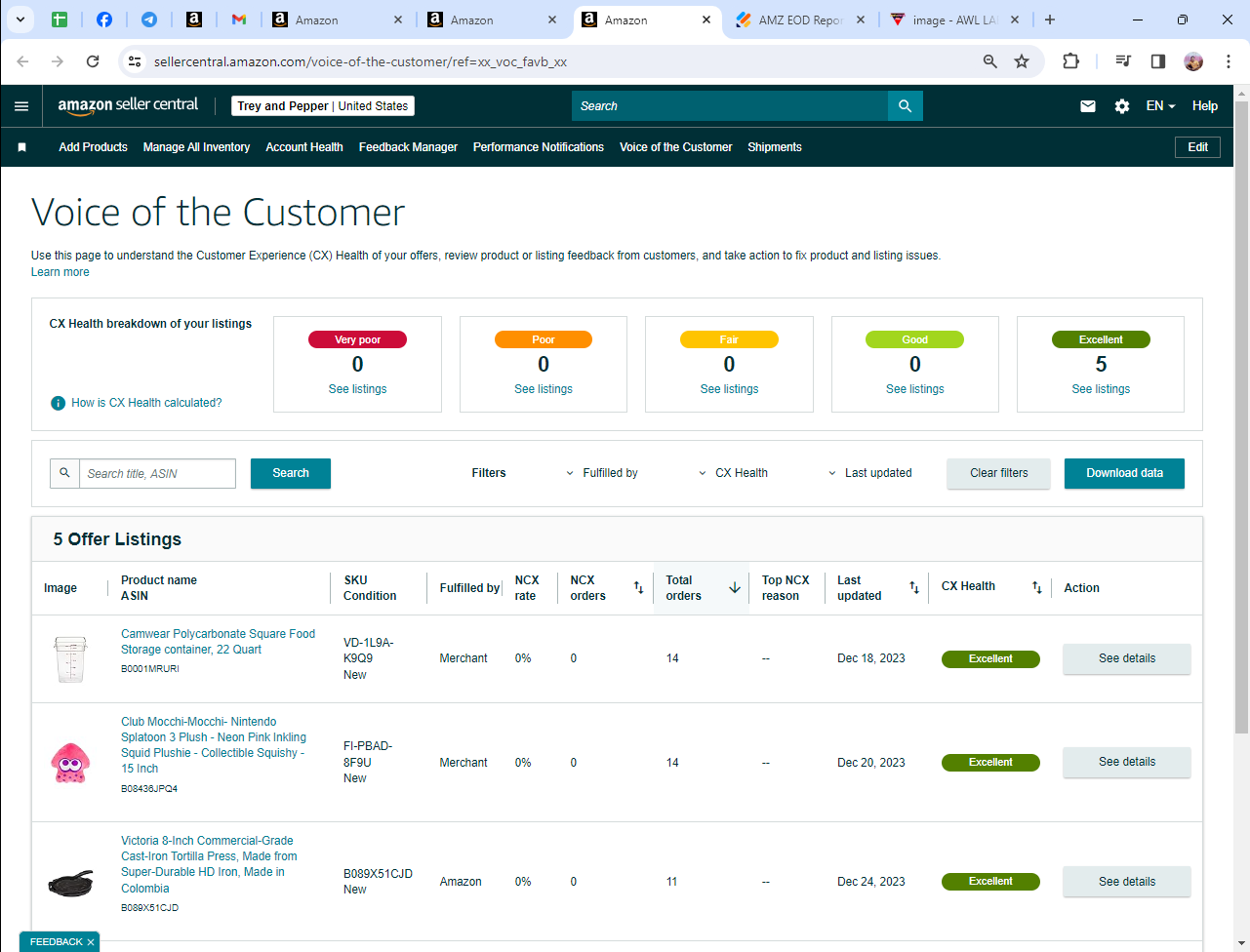
Task: Open the Seller Central hamburger menu
Action: (21, 106)
